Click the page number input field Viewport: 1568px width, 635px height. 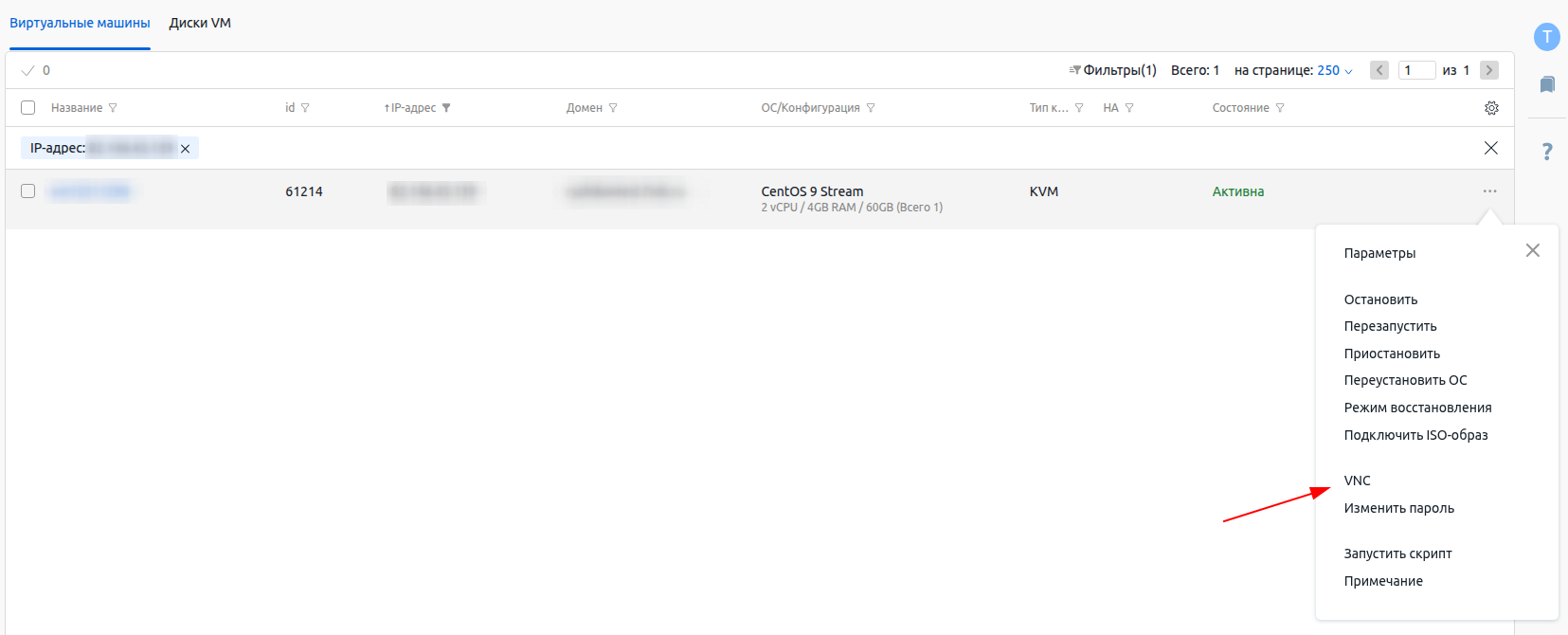pyautogui.click(x=1416, y=70)
